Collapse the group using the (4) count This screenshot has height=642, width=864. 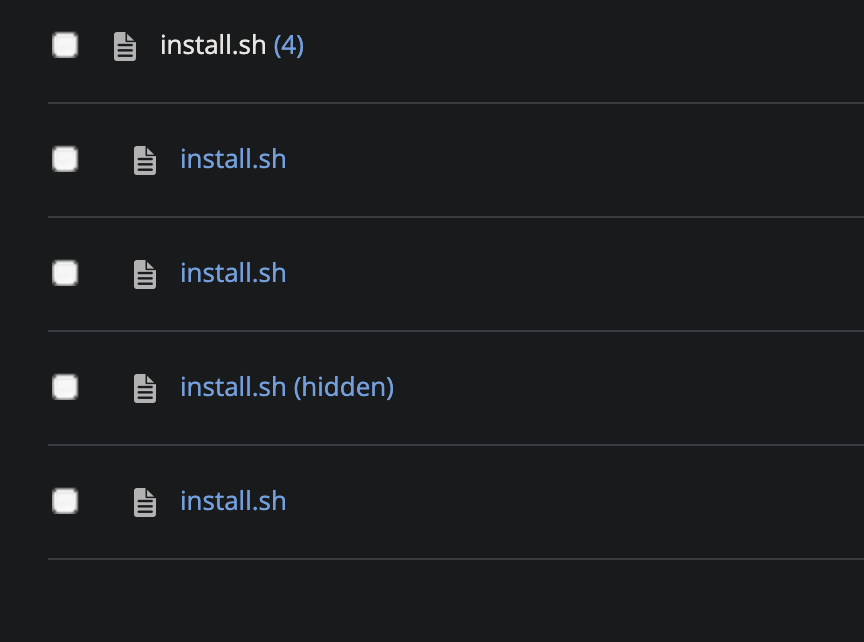pyautogui.click(x=289, y=45)
